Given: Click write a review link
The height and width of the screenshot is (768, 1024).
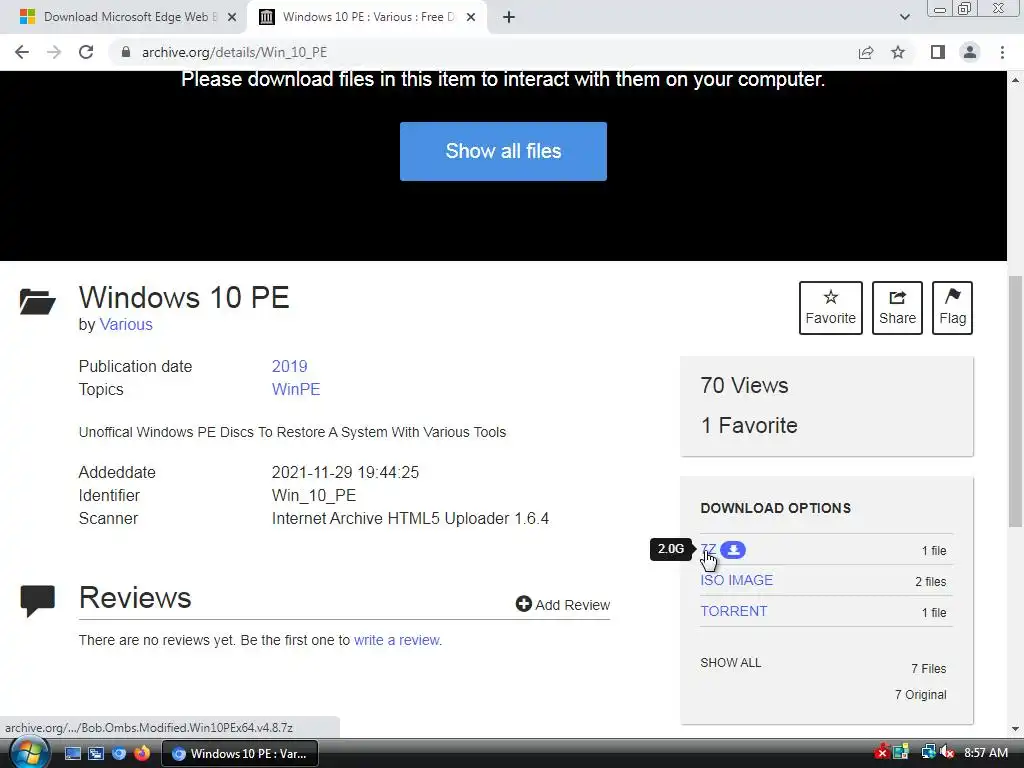Looking at the screenshot, I should pos(396,640).
